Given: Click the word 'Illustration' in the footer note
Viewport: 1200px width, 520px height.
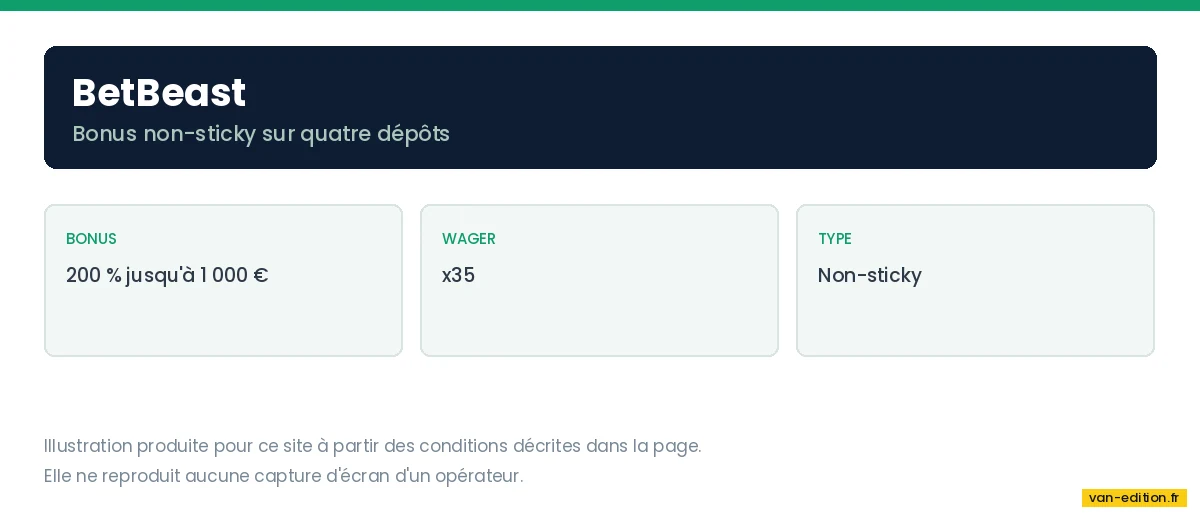Looking at the screenshot, I should coord(88,446).
